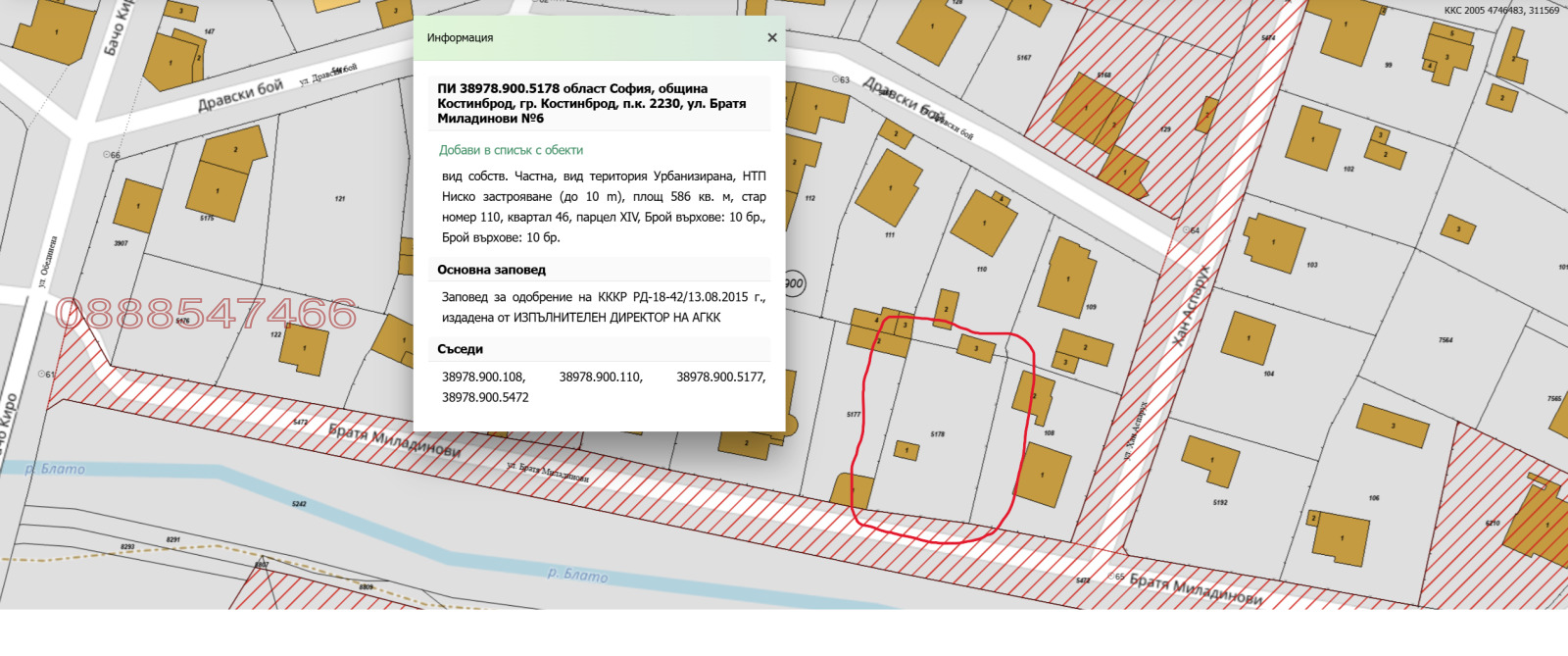
Task: Click the KKC 2005 coordinate readout
Action: pos(1501,11)
